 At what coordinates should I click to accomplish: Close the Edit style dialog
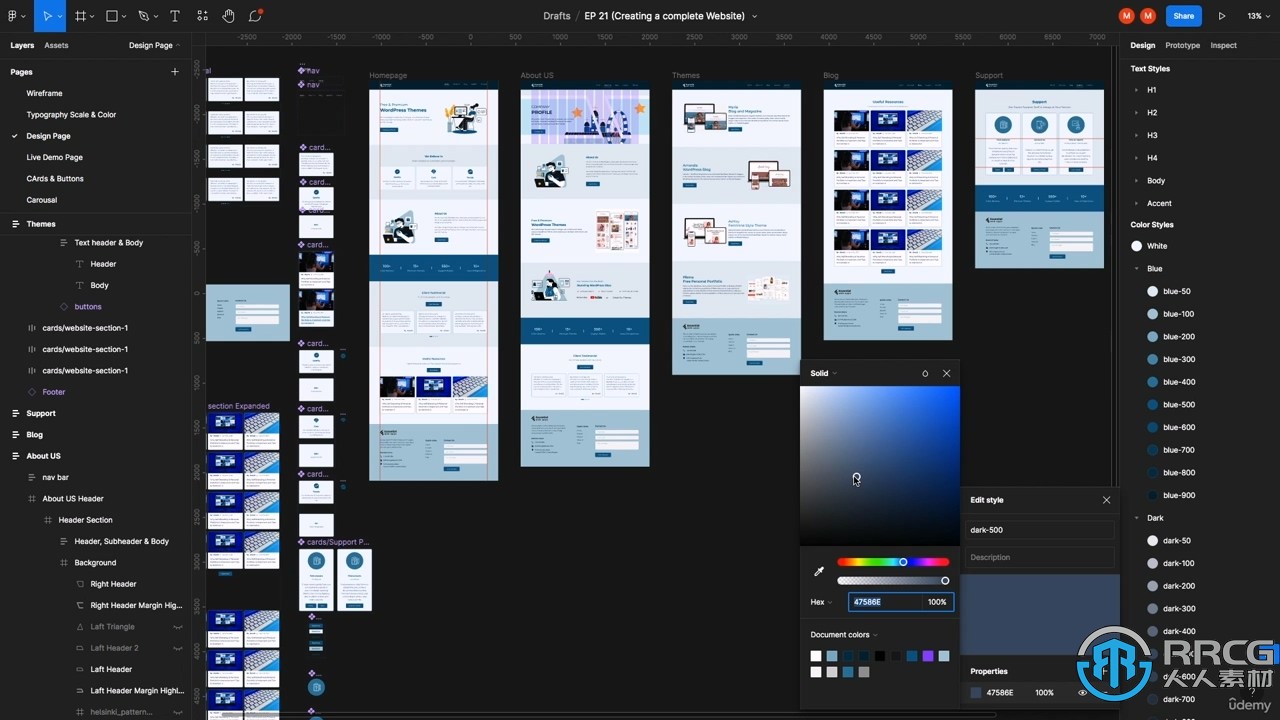coord(1106,500)
